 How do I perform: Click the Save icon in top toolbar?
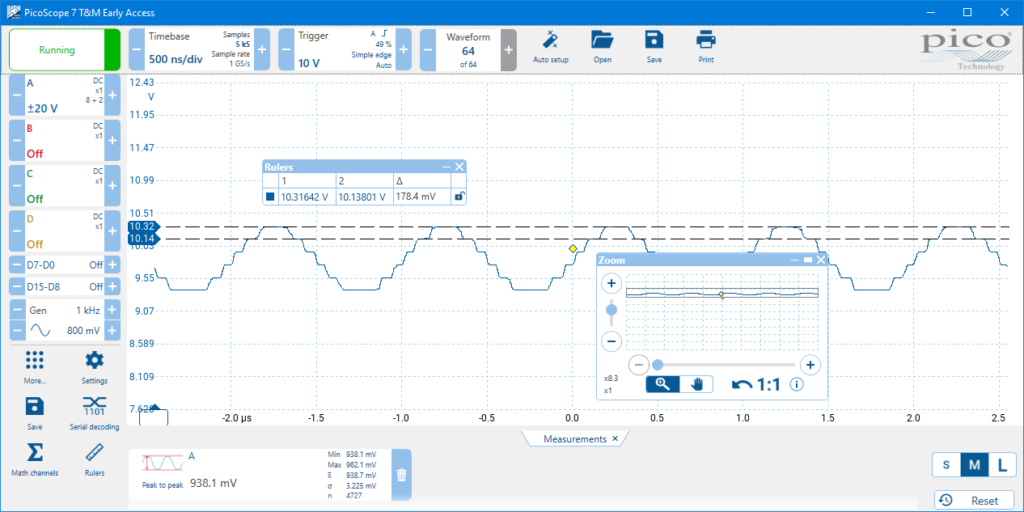tap(654, 40)
